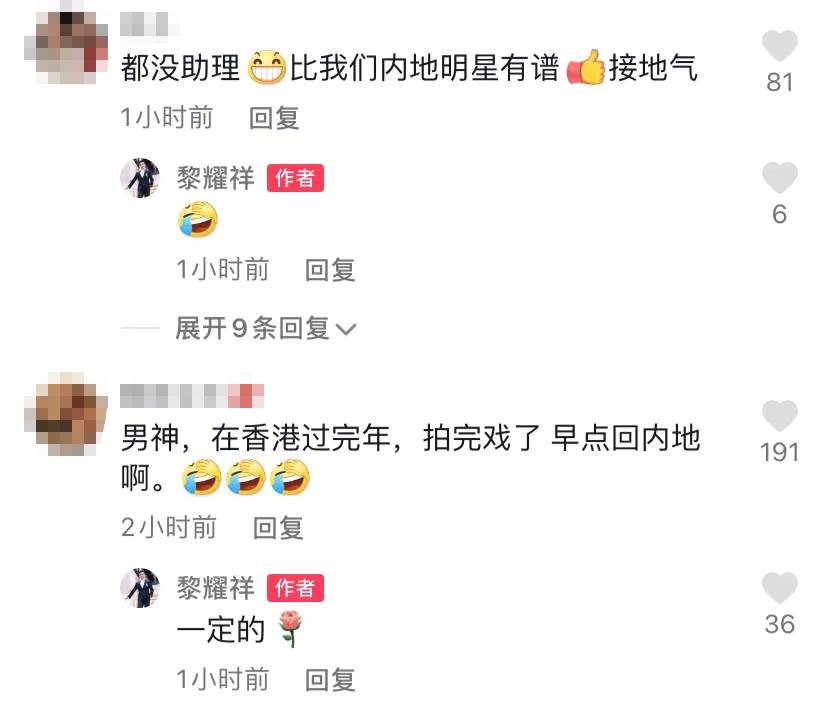
Task: Reply to the 都没助理 comment
Action: pos(274,118)
